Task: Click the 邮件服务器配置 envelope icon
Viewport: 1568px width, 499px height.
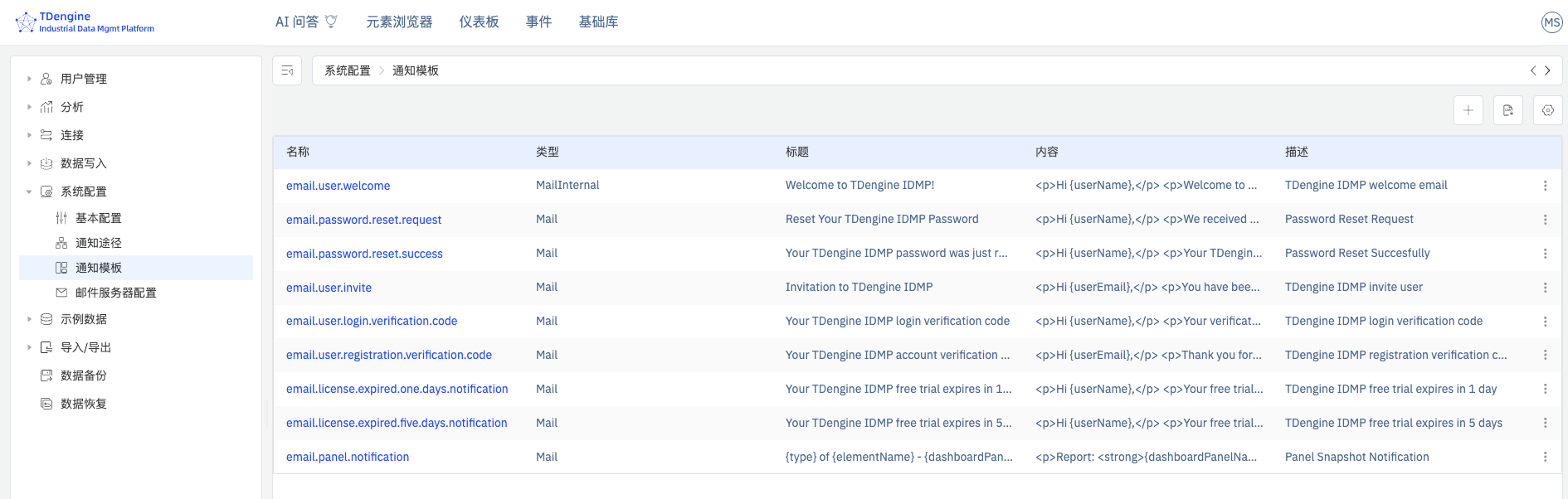Action: click(x=61, y=293)
